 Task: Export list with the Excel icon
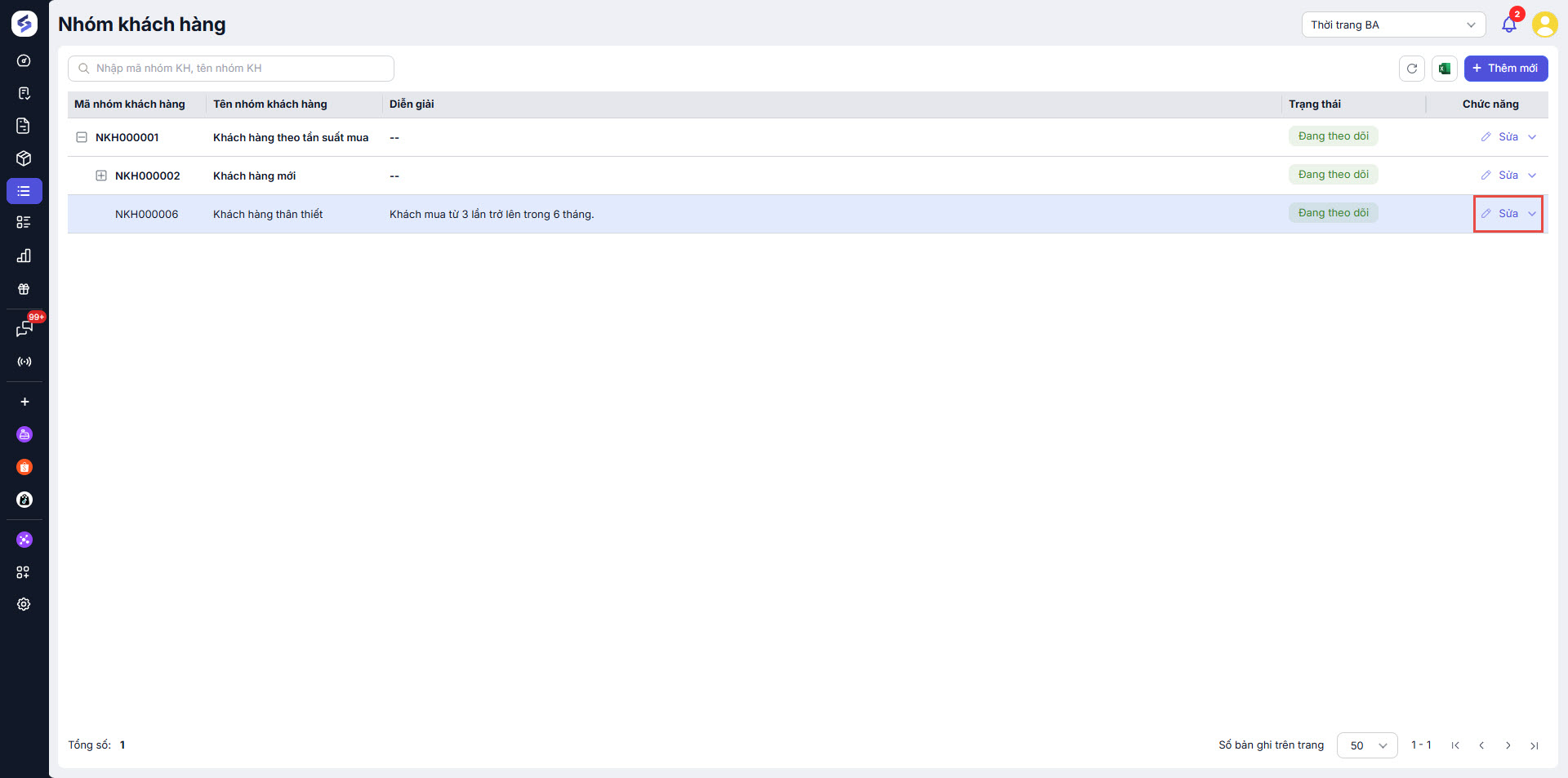(1445, 69)
